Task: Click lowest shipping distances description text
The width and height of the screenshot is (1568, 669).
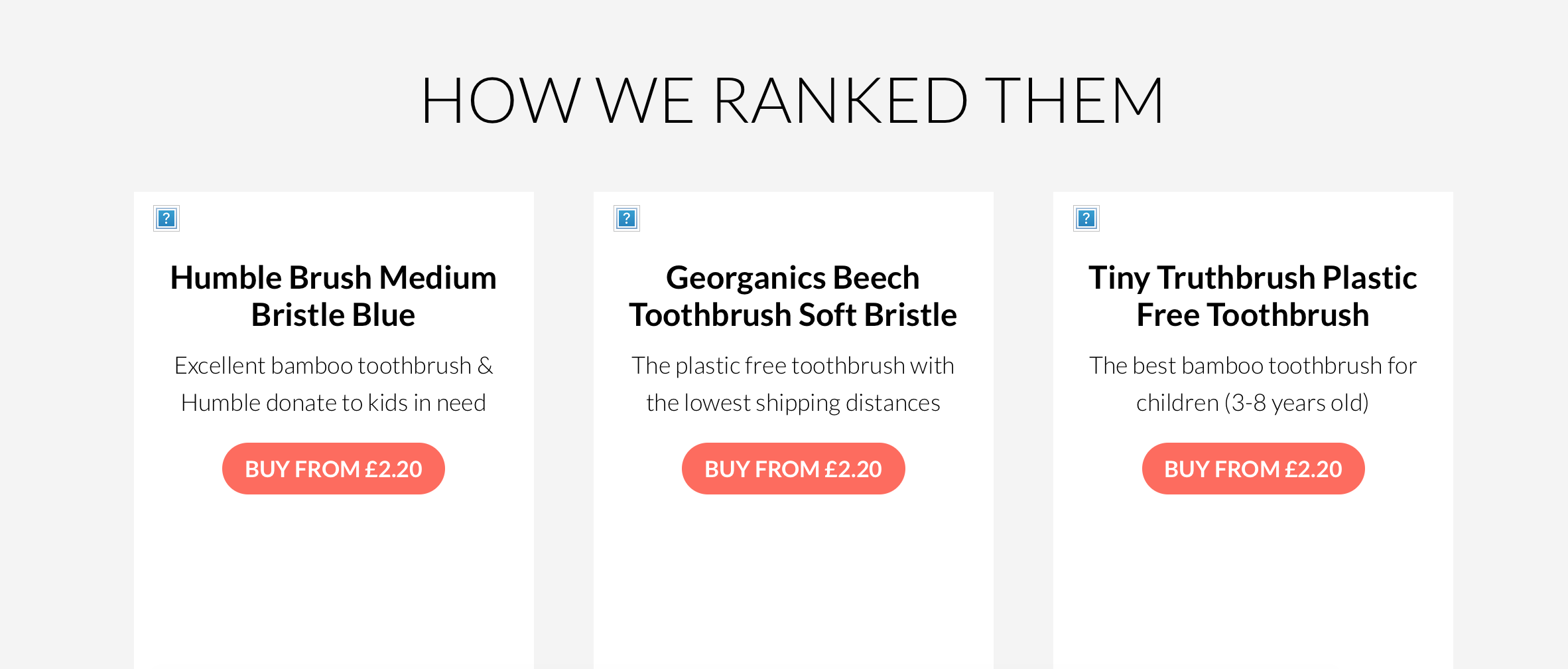Action: 793,403
